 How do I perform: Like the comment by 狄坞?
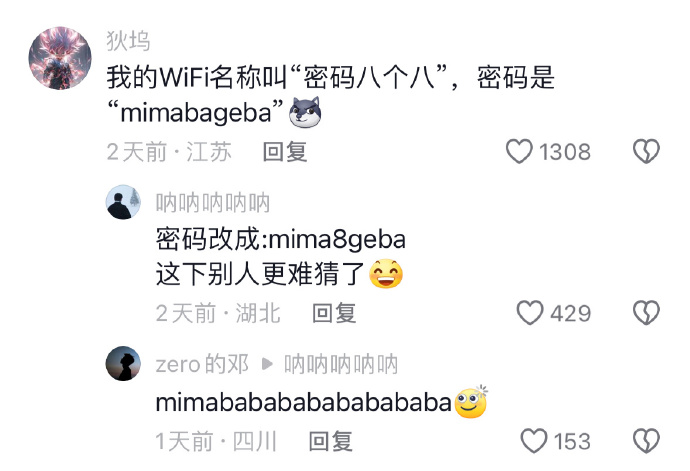(x=520, y=151)
